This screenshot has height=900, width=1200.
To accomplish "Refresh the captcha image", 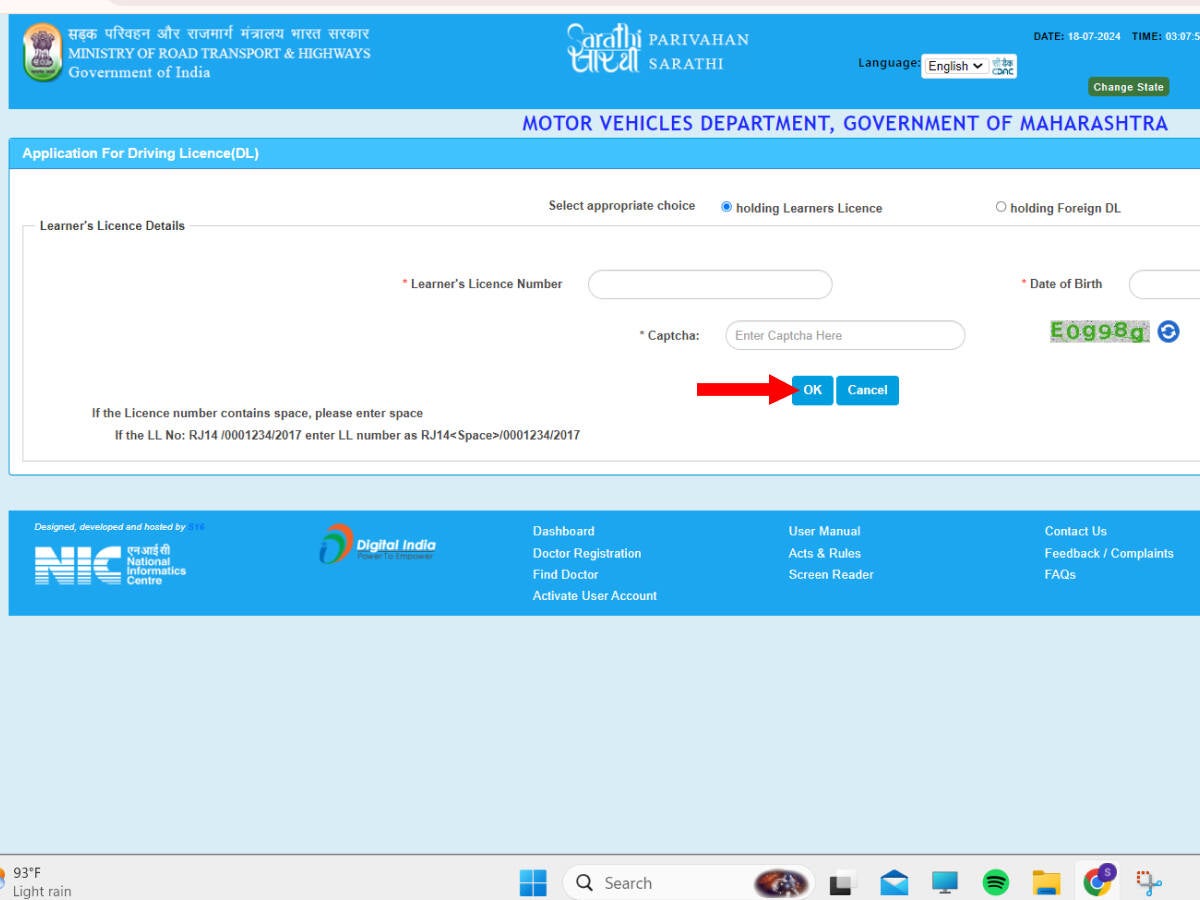I will point(1168,332).
